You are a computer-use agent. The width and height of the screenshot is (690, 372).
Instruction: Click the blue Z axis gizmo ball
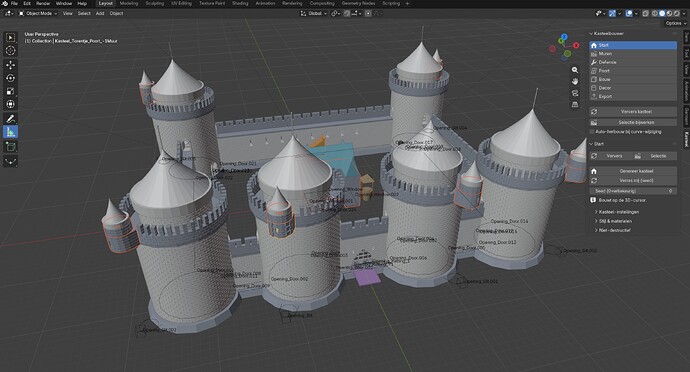click(x=564, y=37)
